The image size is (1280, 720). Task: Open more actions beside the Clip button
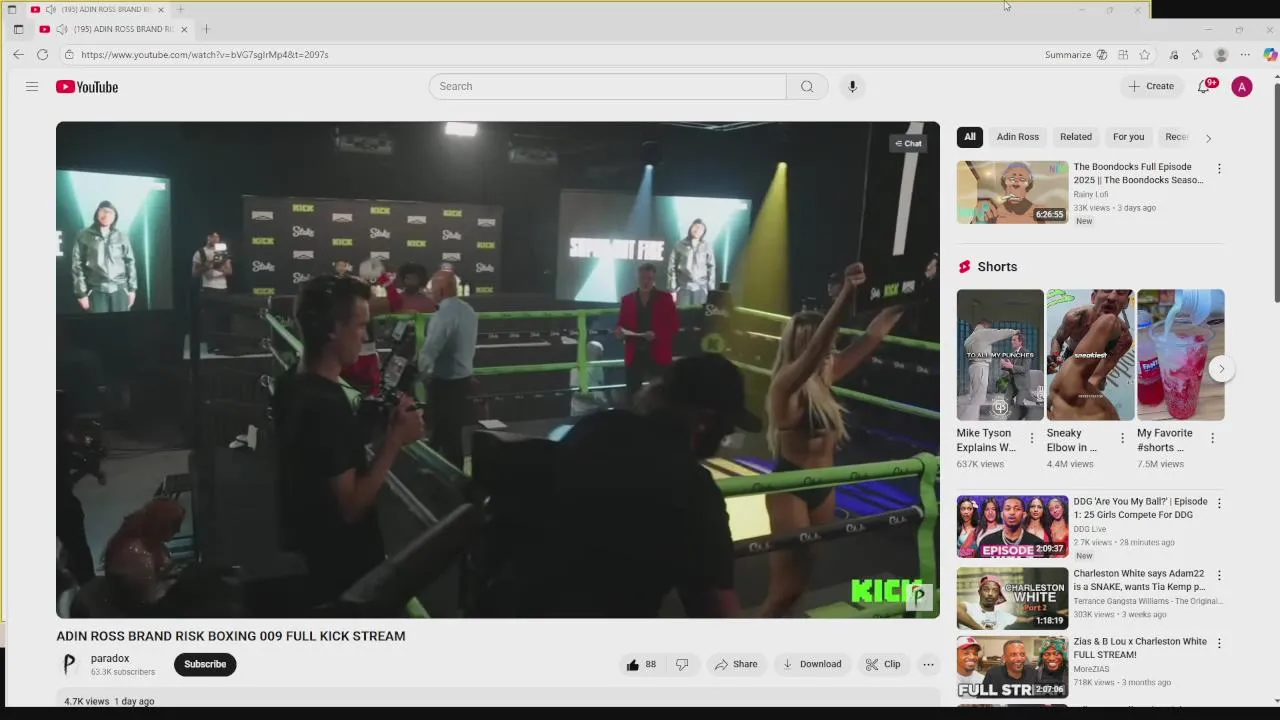click(x=928, y=664)
